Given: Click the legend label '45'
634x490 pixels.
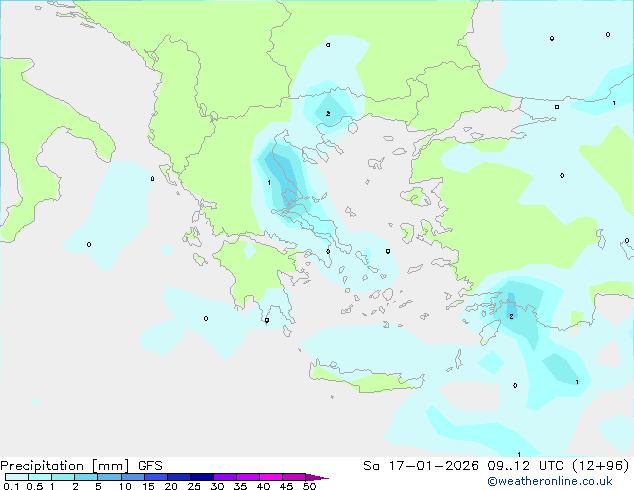Looking at the screenshot, I should pyautogui.click(x=286, y=486).
